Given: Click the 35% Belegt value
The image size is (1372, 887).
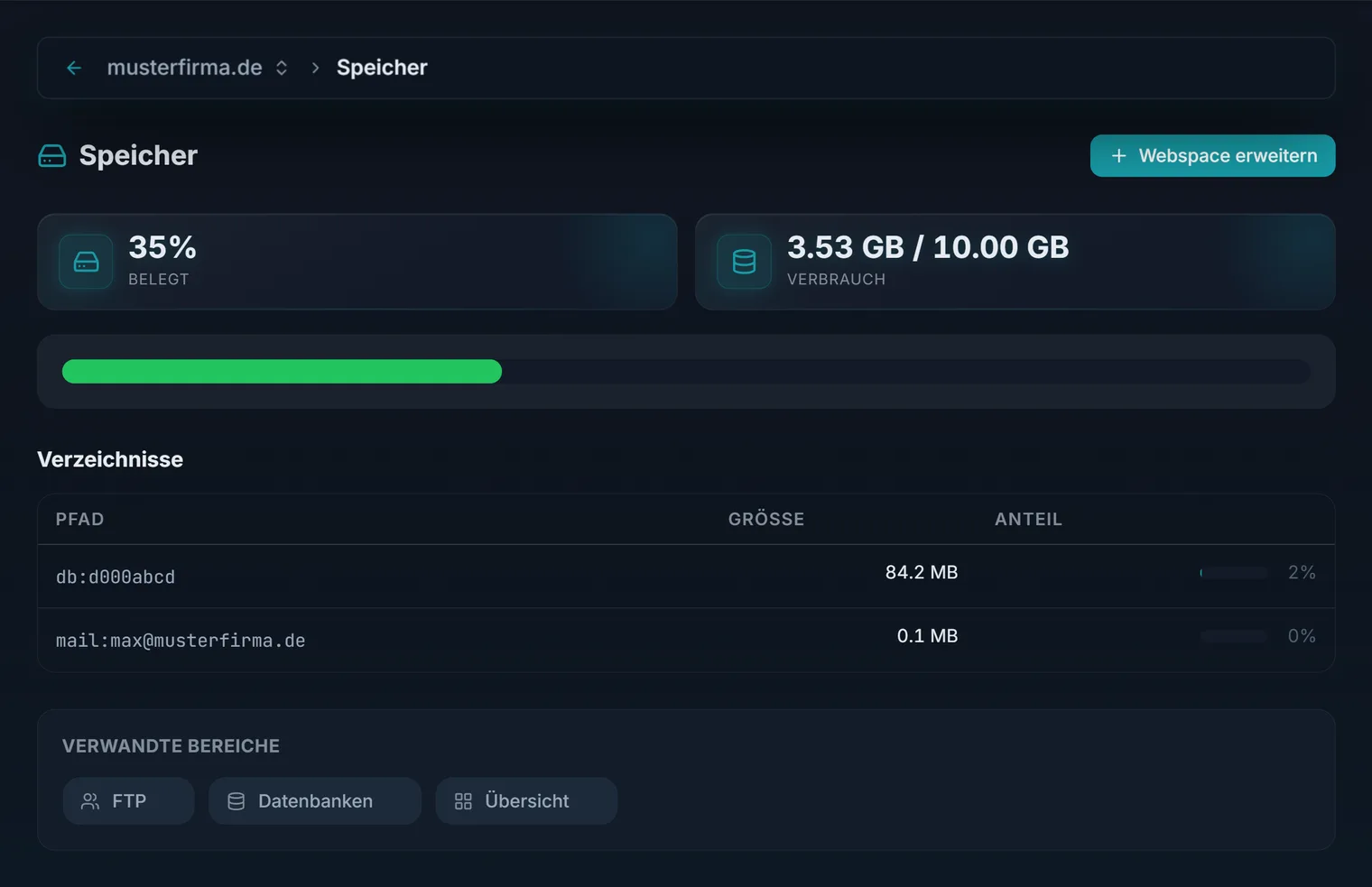Looking at the screenshot, I should pyautogui.click(x=162, y=247).
